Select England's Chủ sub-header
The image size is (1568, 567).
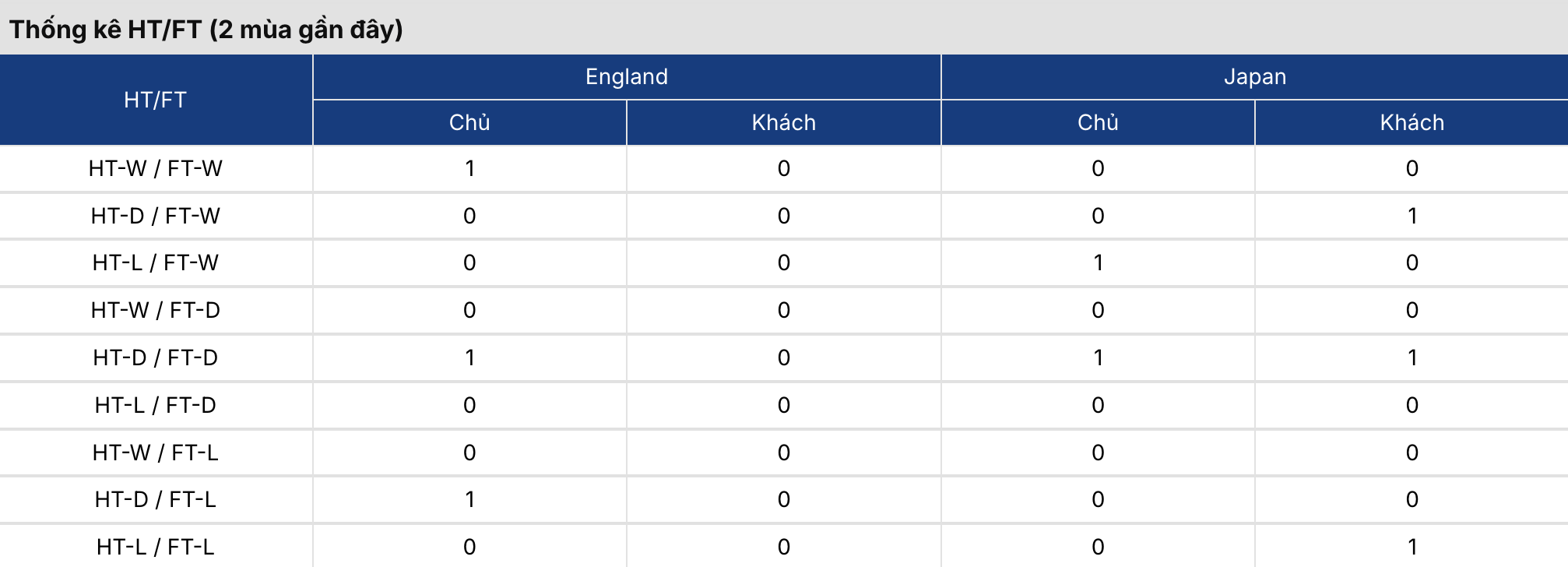click(469, 122)
